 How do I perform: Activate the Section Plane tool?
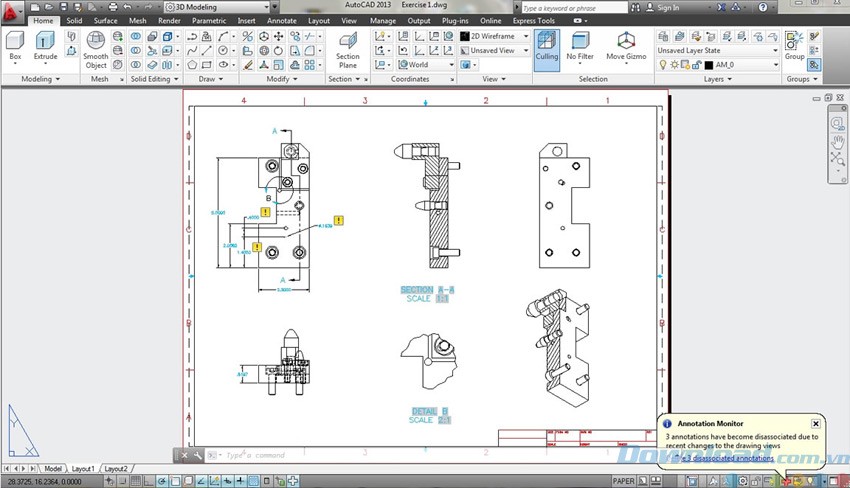(x=347, y=50)
